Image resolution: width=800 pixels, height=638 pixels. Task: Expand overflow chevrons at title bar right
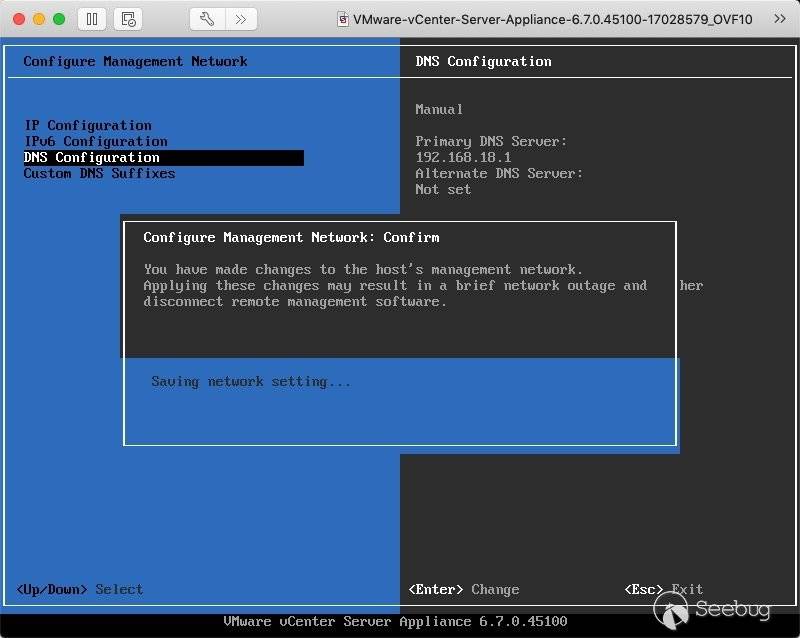[x=779, y=19]
